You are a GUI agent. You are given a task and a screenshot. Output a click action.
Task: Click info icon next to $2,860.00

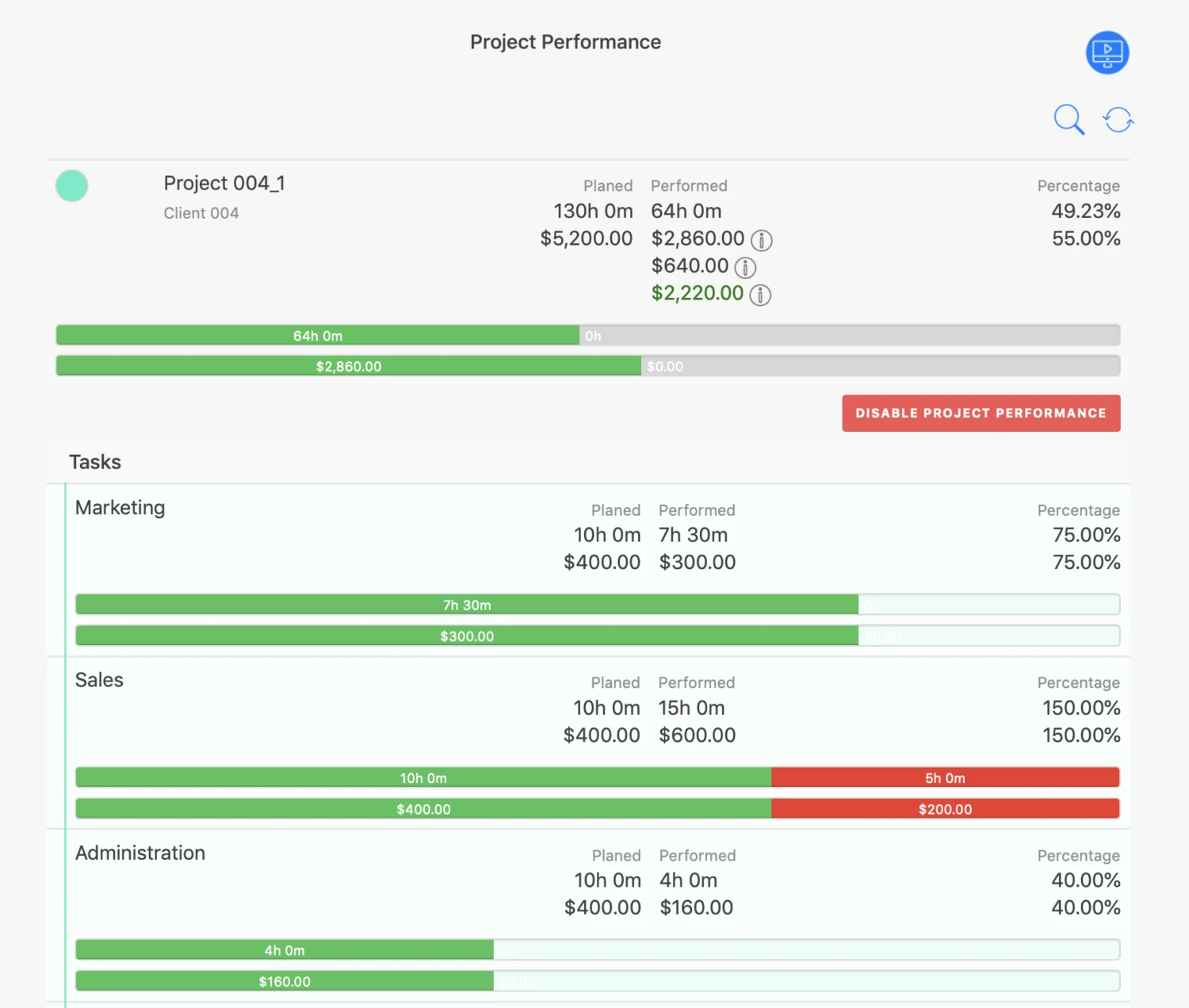pos(761,240)
